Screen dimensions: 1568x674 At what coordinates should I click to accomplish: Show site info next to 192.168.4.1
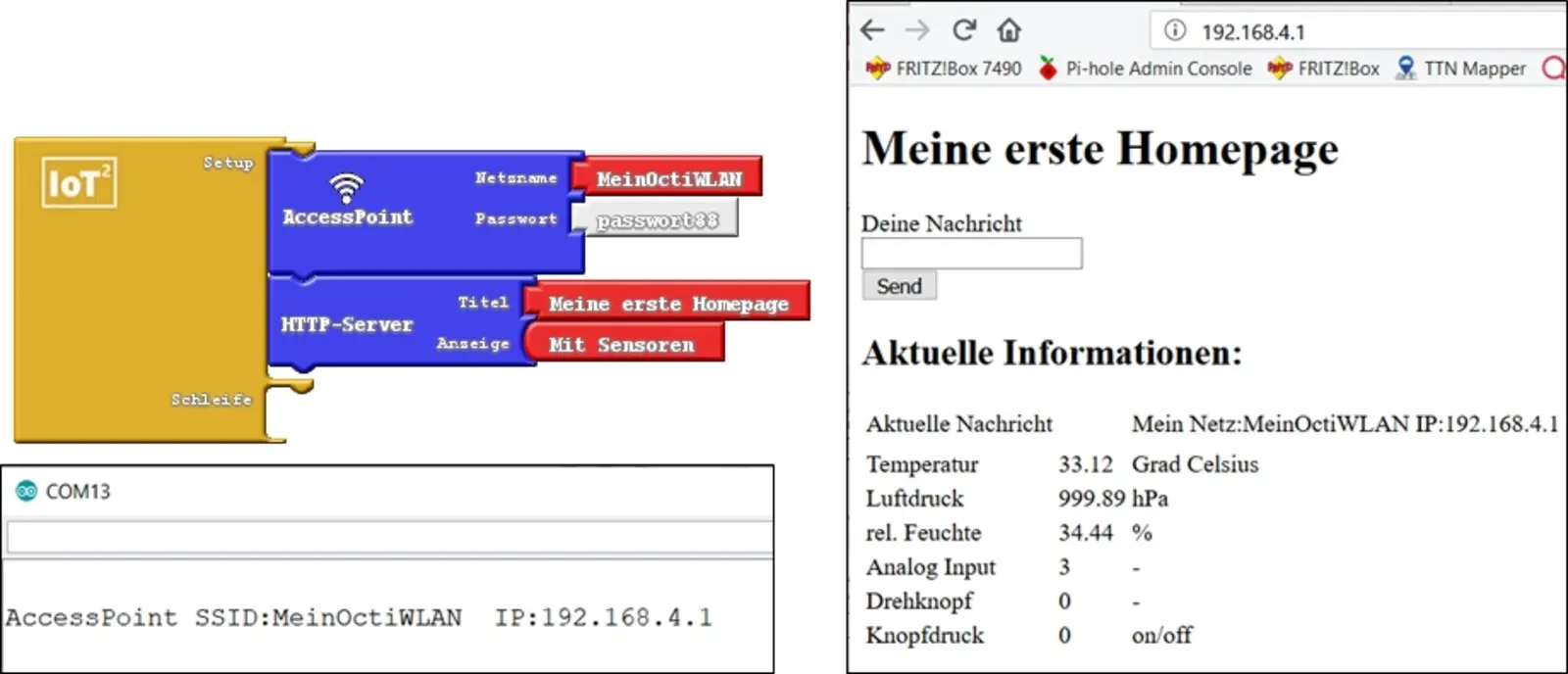click(x=1175, y=30)
